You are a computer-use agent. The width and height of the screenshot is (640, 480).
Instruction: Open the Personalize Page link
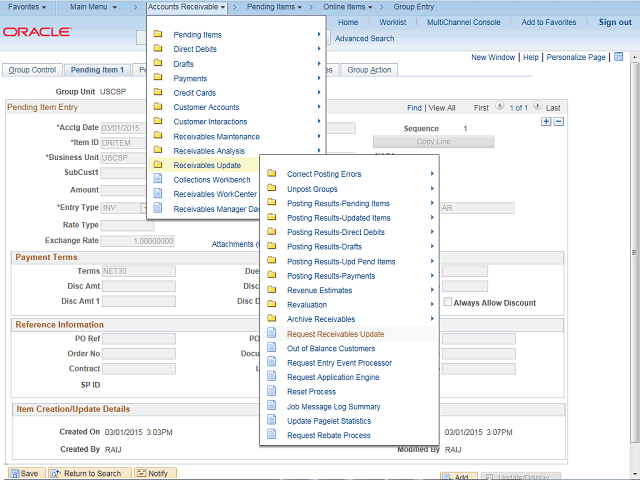point(576,57)
